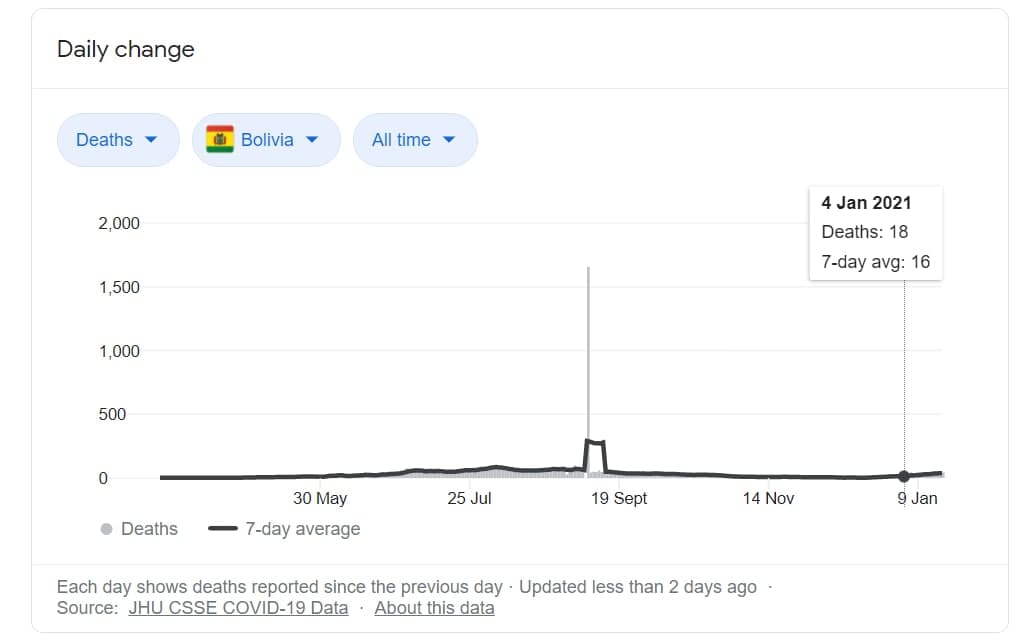Screen dimensions: 1024x643
Task: Open the JHU CSSE COVID-19 Data link
Action: tap(238, 607)
